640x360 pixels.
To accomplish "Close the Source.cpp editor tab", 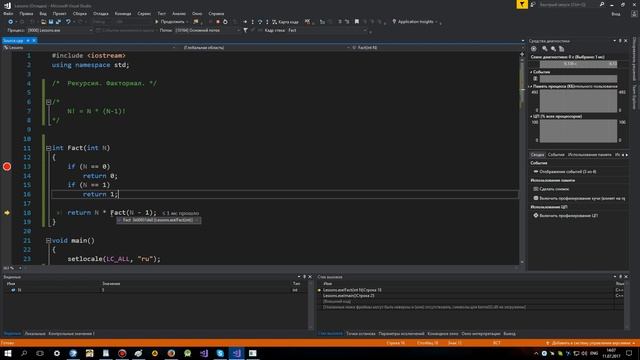I will 34,40.
